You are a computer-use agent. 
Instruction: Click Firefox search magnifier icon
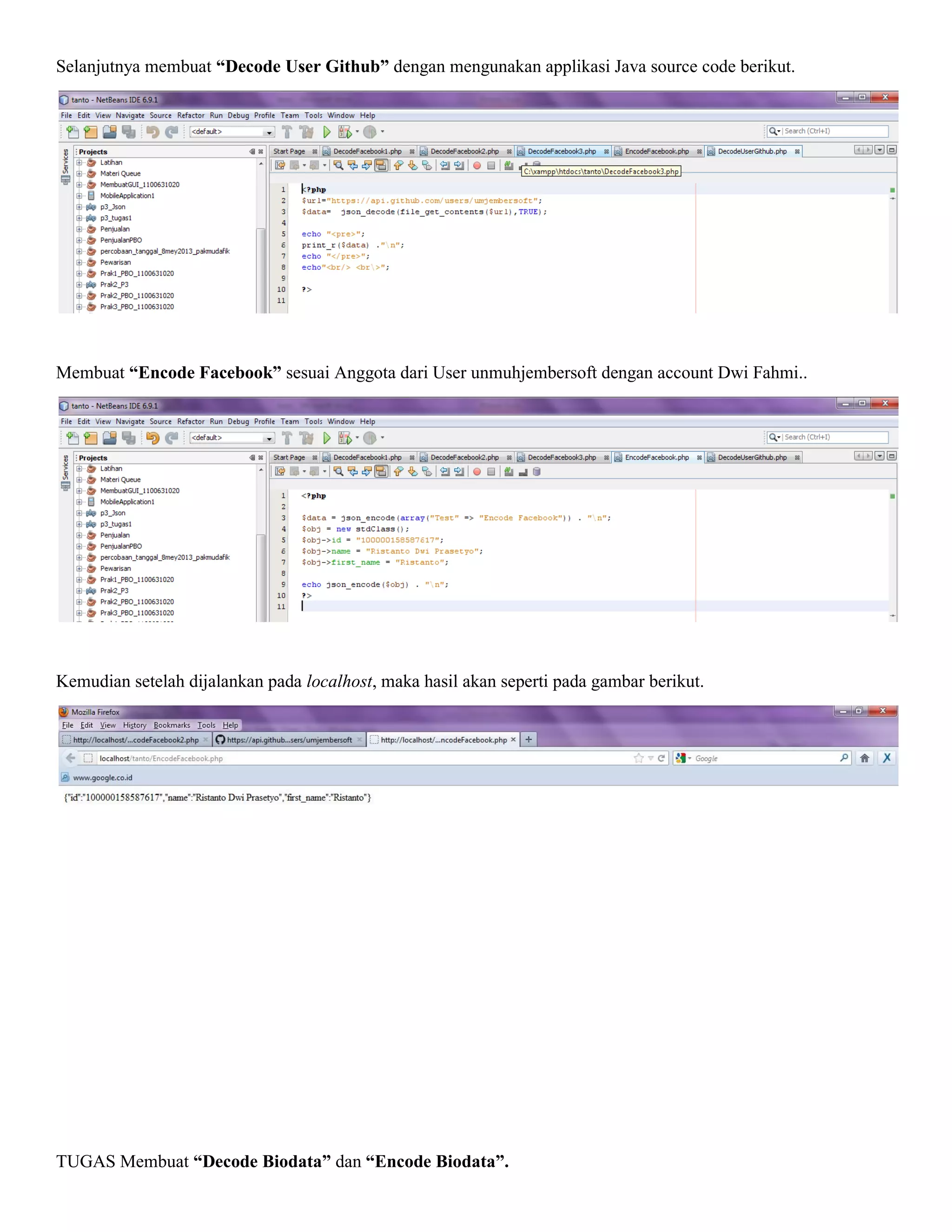(x=844, y=758)
